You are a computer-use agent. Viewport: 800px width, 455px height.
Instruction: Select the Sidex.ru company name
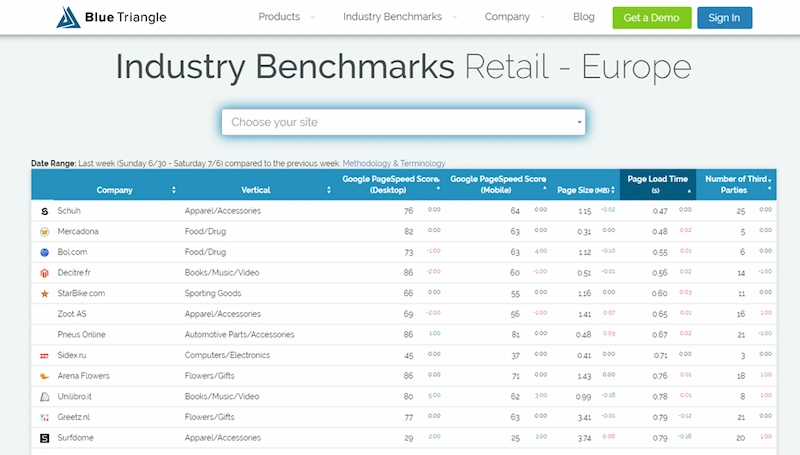pyautogui.click(x=72, y=355)
